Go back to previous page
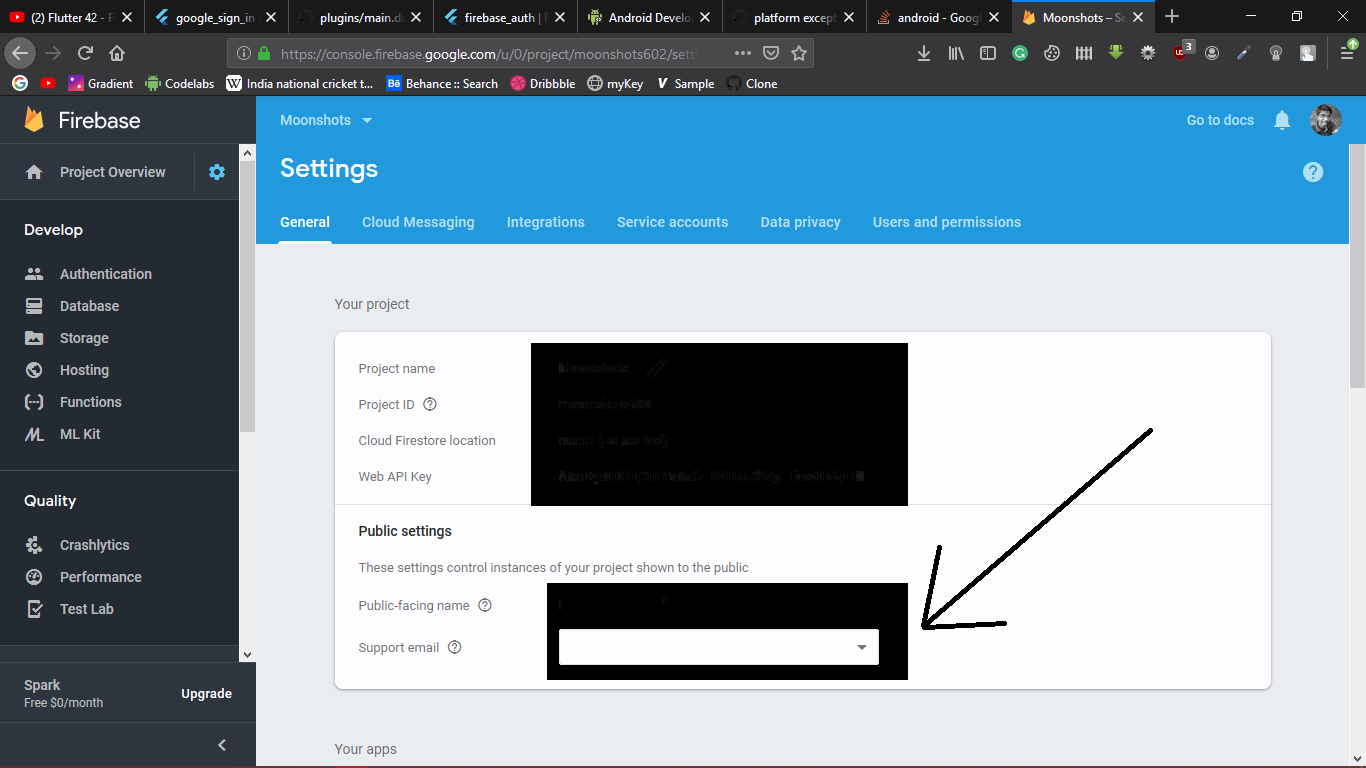The height and width of the screenshot is (768, 1366). click(x=20, y=53)
